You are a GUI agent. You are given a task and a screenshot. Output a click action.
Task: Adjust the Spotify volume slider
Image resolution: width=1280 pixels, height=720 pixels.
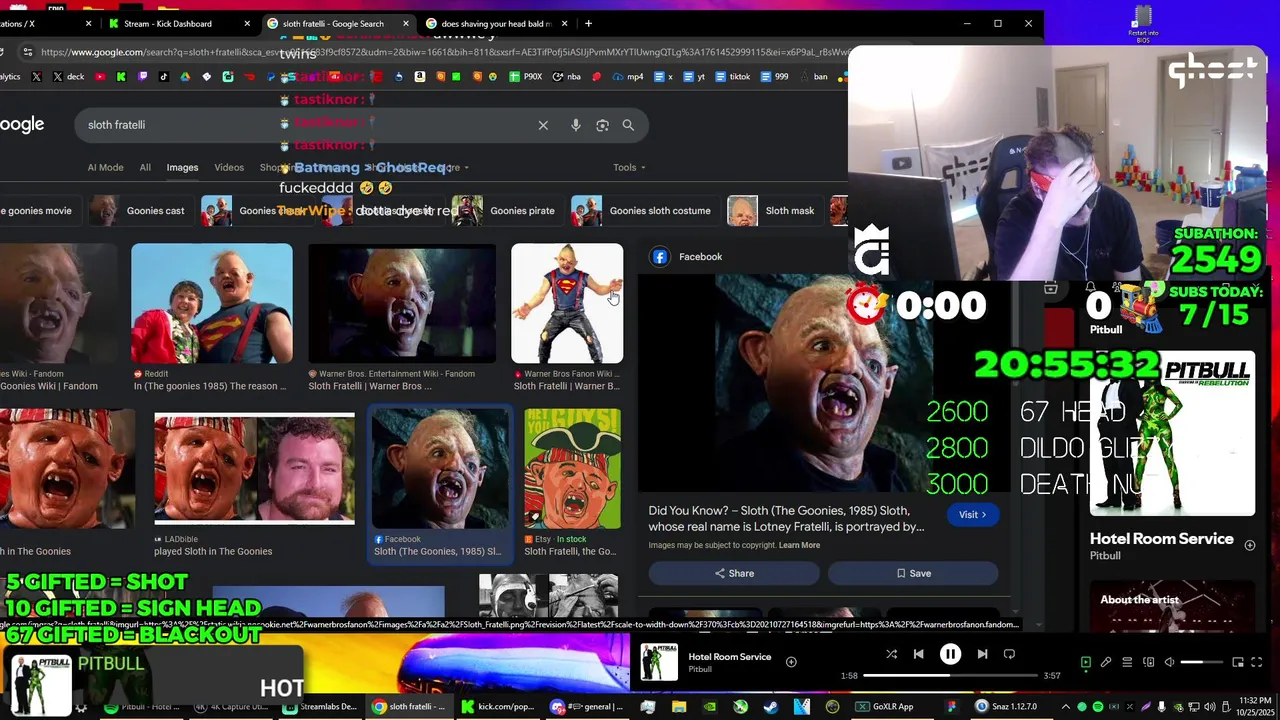coord(1201,662)
